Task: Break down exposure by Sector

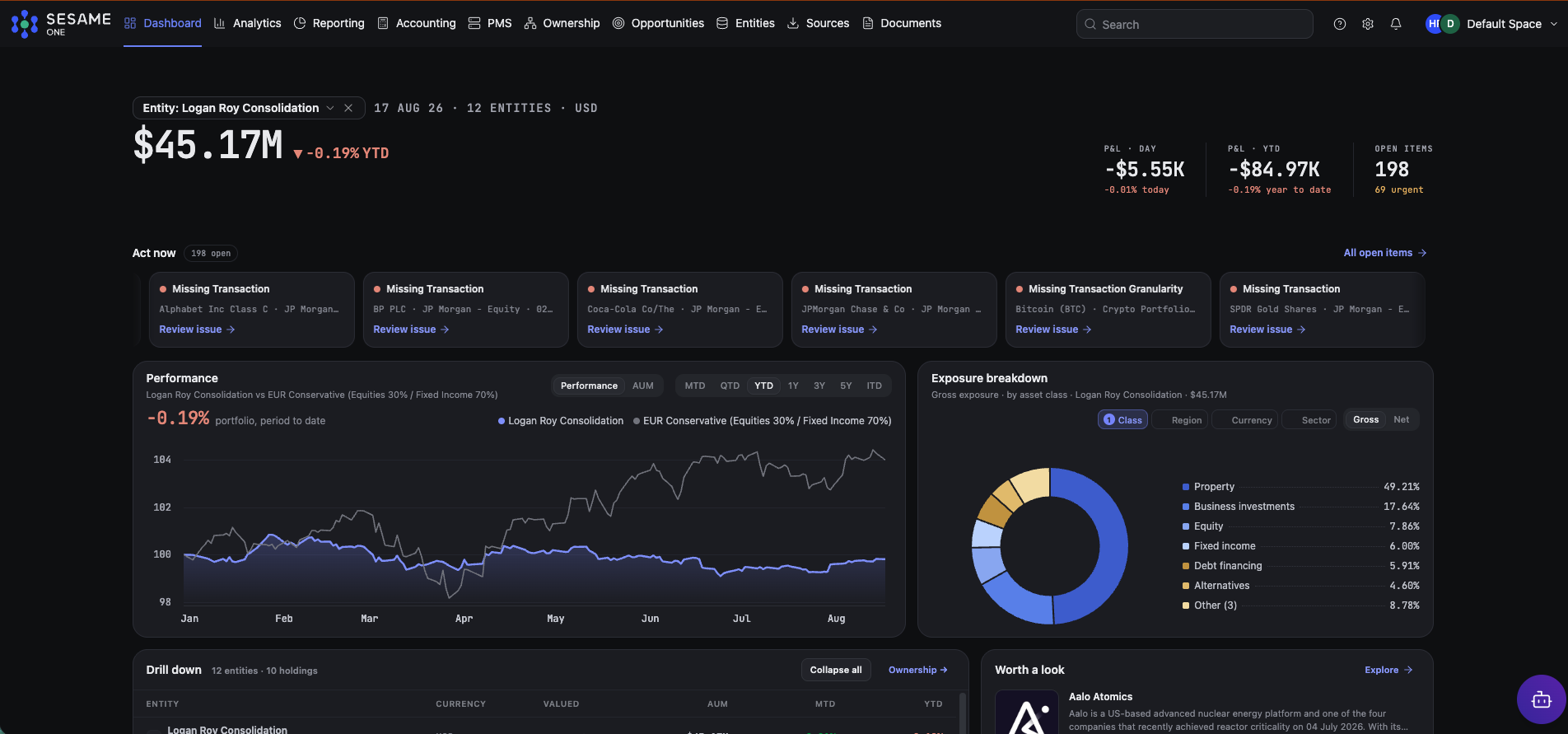Action: coord(1309,420)
